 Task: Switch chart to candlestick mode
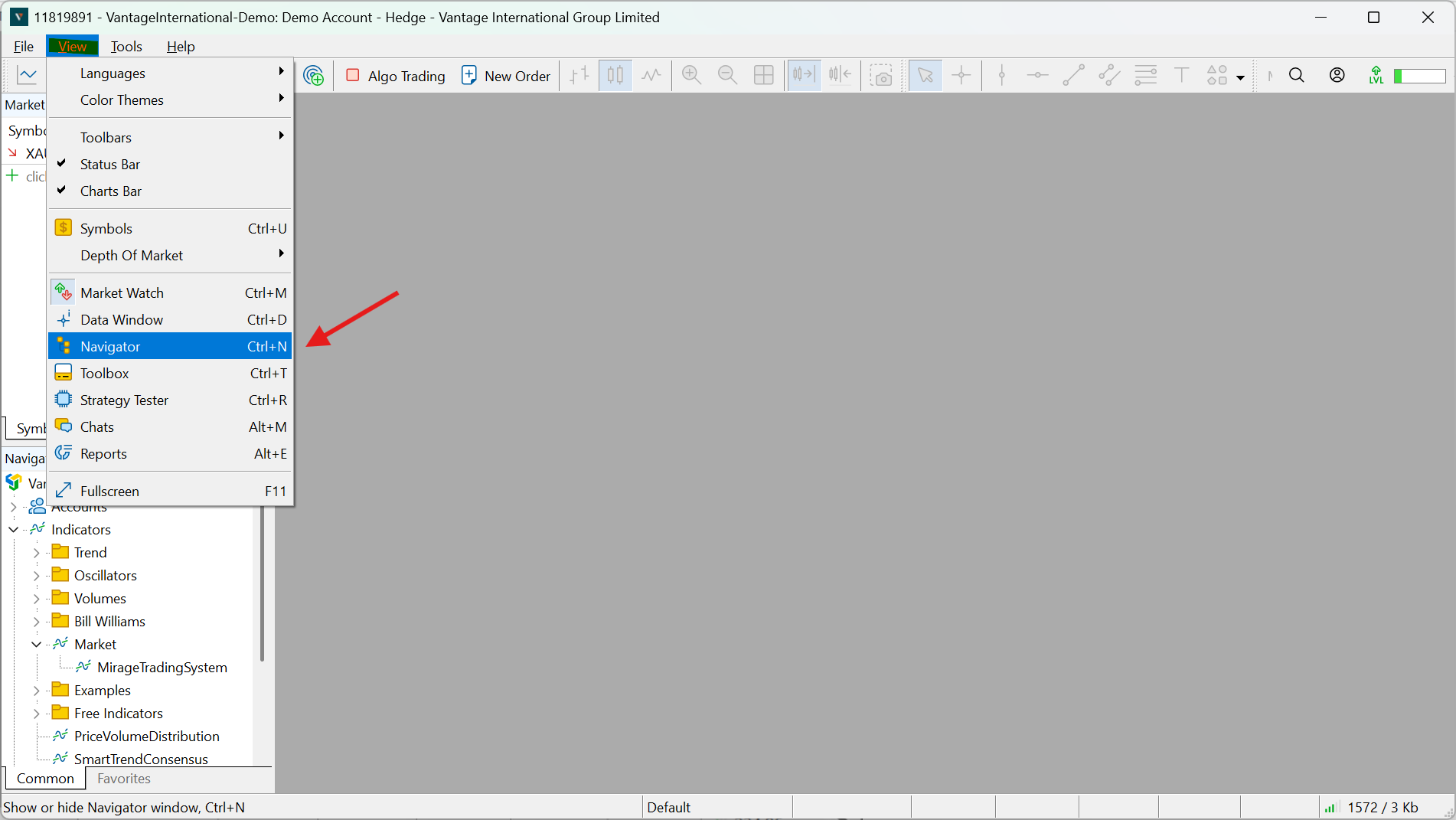click(x=615, y=75)
